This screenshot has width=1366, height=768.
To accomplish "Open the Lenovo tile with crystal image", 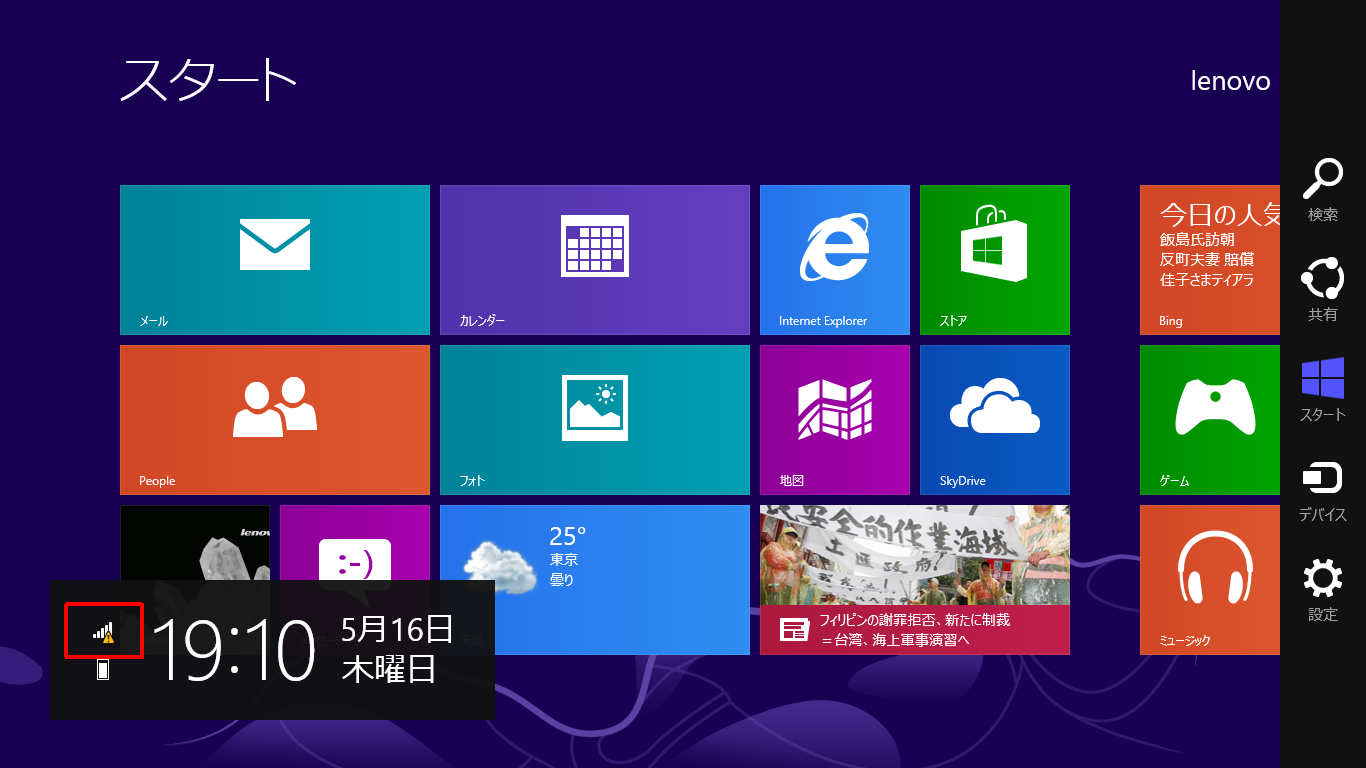I will 195,542.
